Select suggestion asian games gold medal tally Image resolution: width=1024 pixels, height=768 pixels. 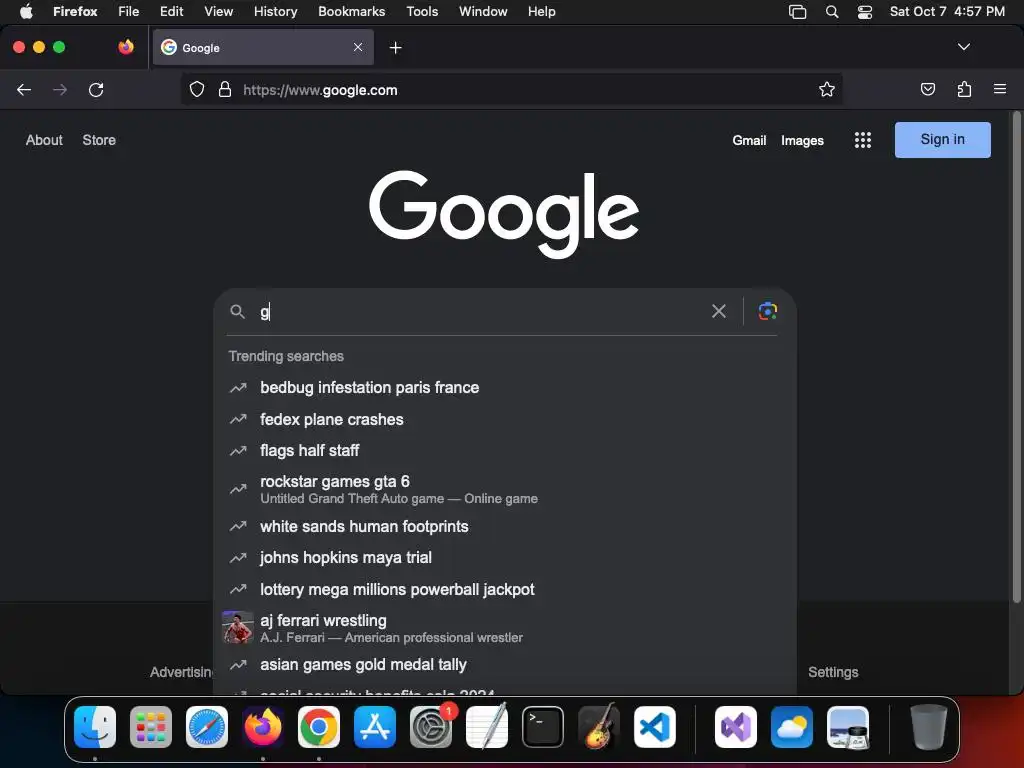504,665
